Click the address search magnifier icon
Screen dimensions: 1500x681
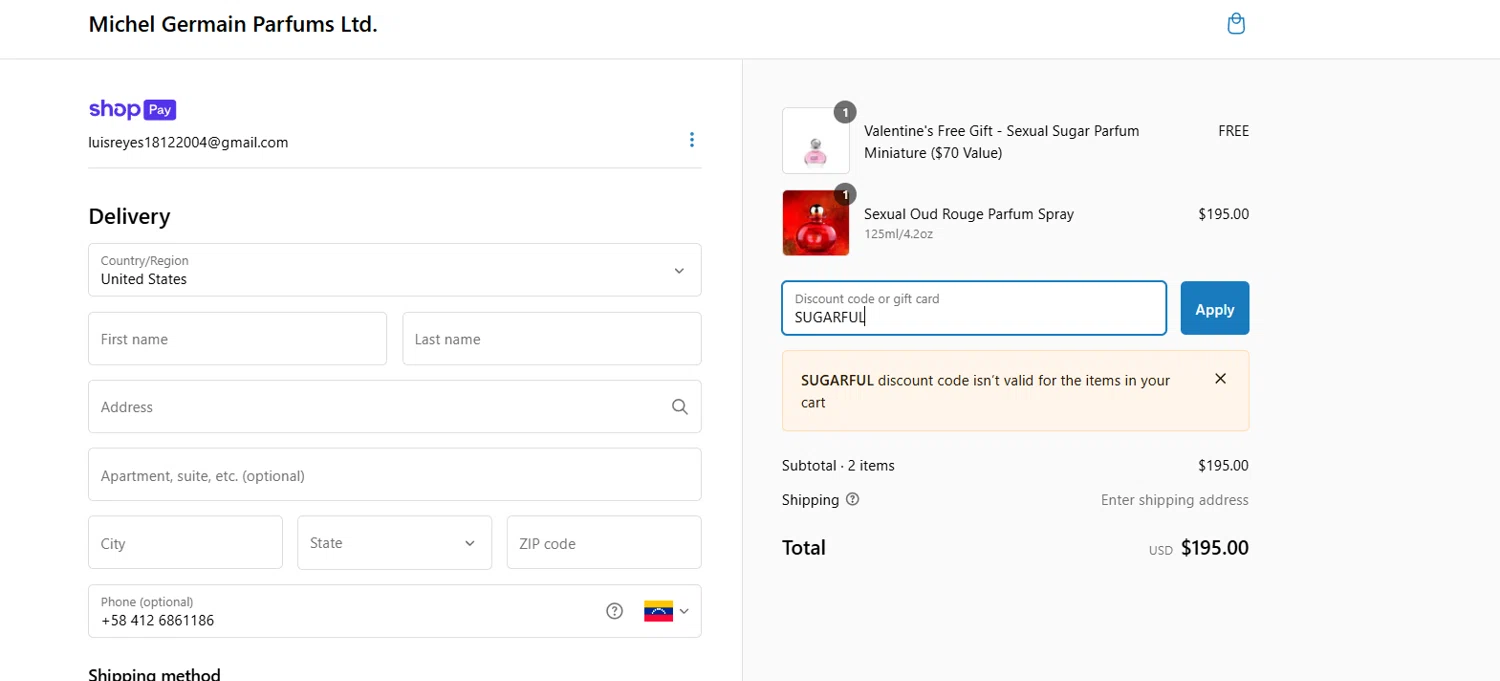pyautogui.click(x=680, y=407)
